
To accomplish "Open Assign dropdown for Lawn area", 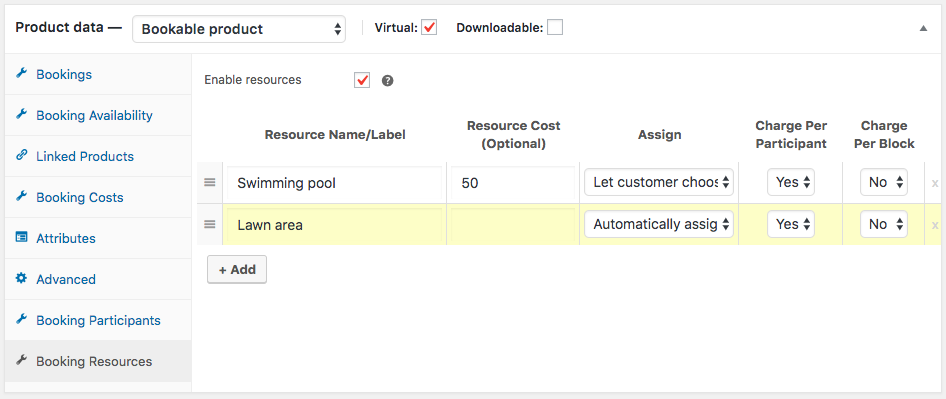I will [659, 225].
